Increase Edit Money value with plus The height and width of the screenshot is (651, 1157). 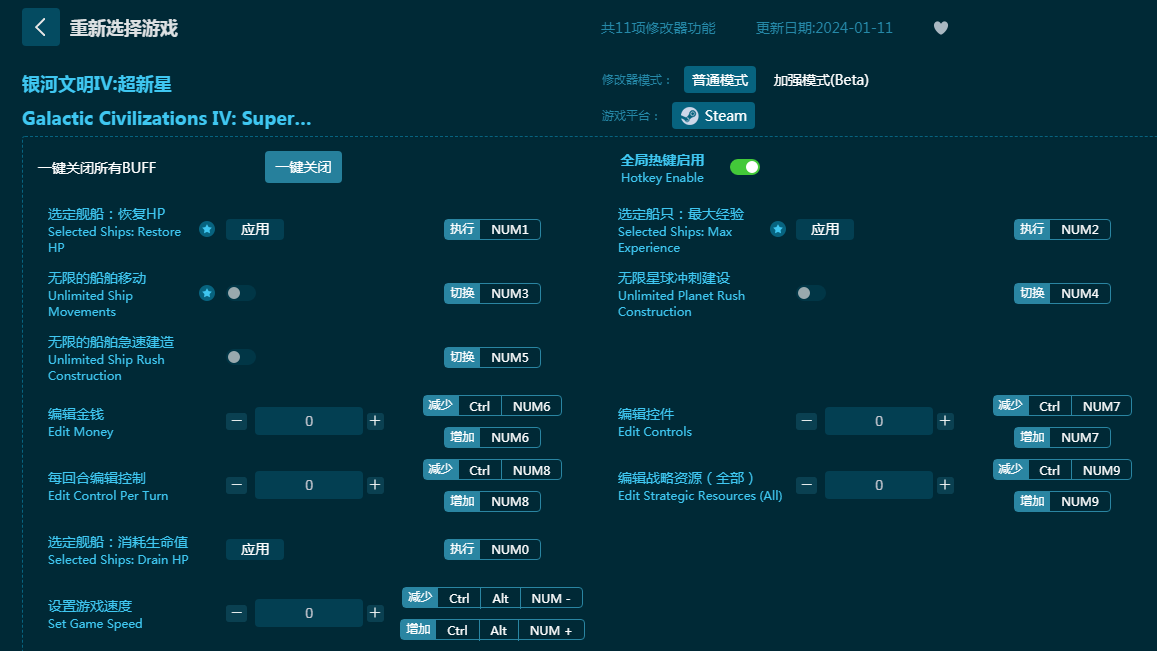coord(375,421)
